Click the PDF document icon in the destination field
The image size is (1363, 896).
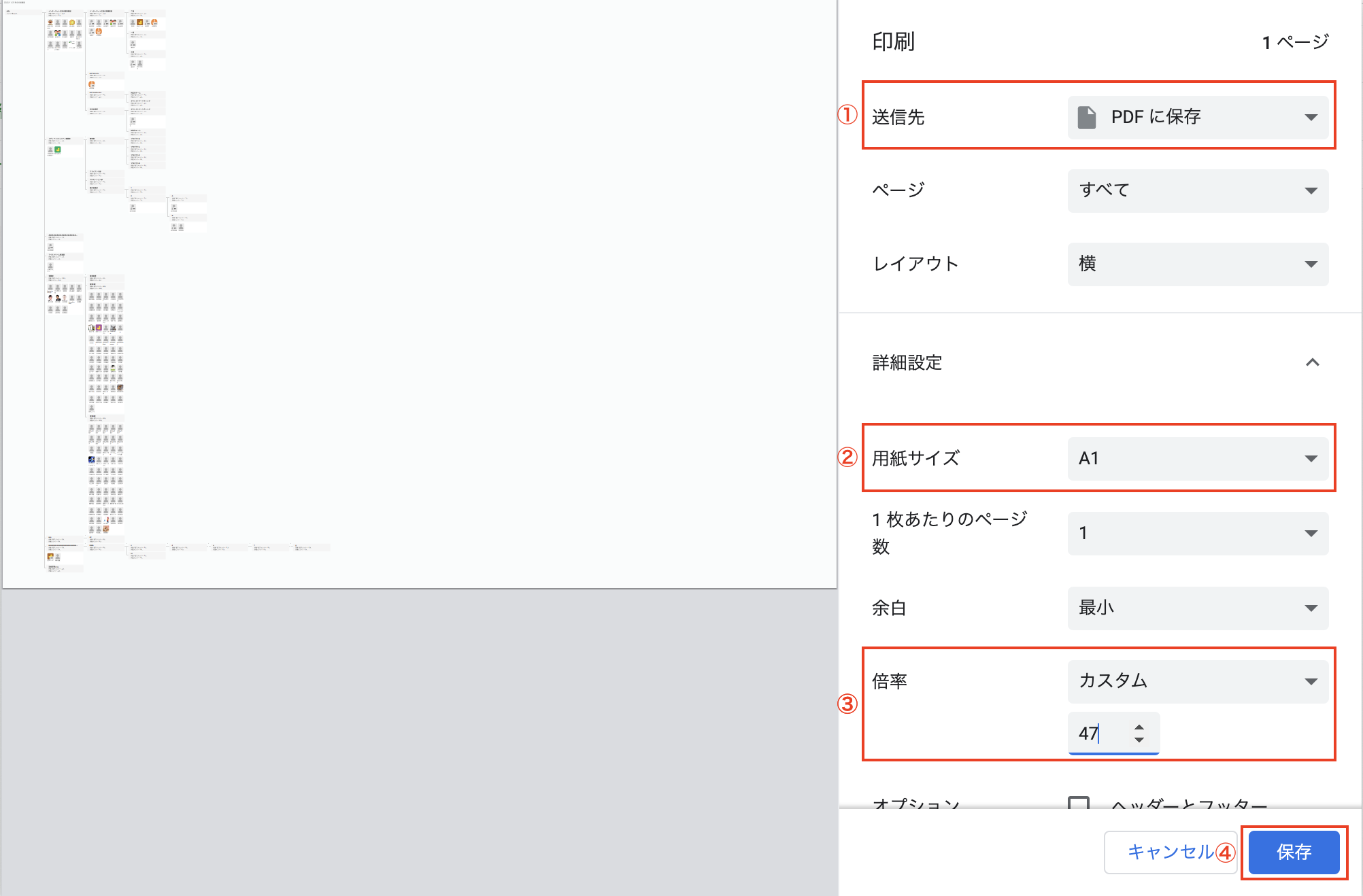point(1087,117)
